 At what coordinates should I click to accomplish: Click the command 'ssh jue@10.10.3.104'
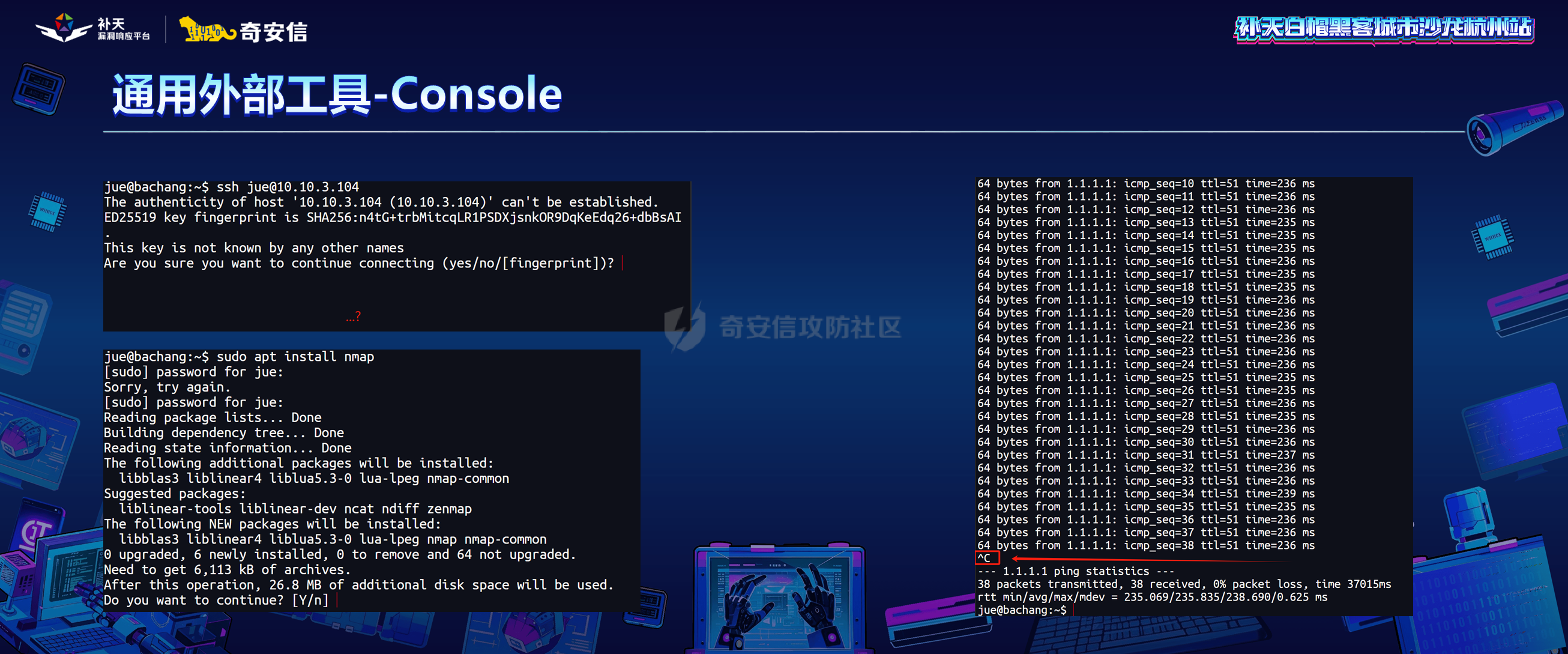point(288,187)
